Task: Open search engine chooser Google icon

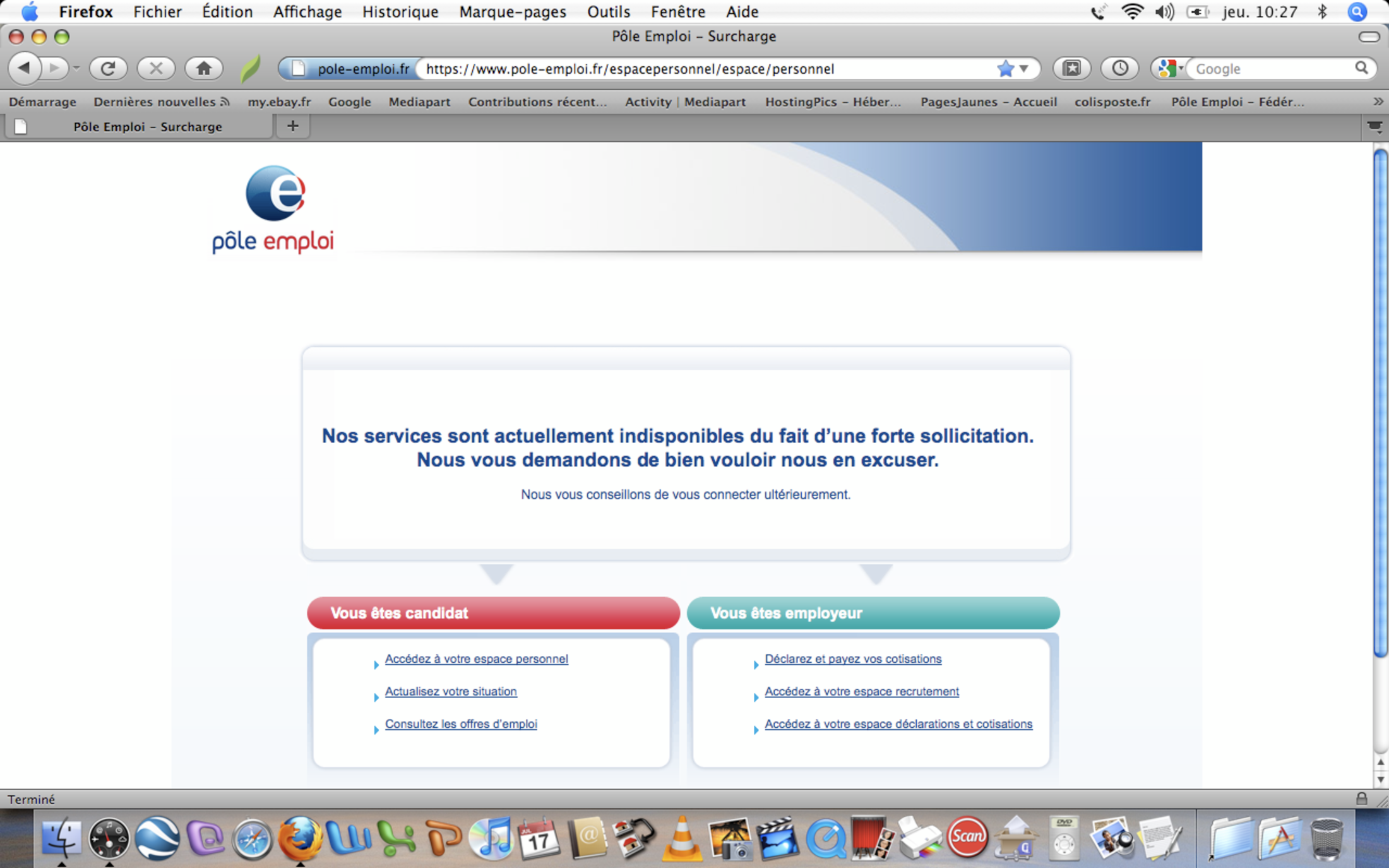Action: tap(1169, 68)
